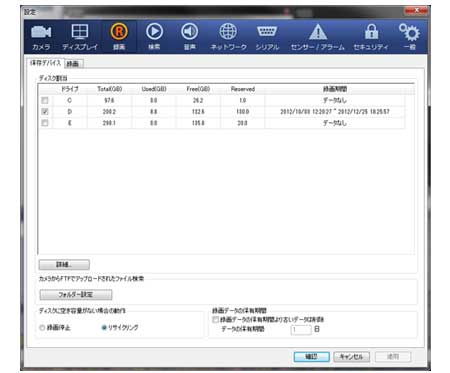Click the Total value 97.6 for drive C
Image resolution: width=450 pixels, height=373 pixels.
pyautogui.click(x=109, y=100)
